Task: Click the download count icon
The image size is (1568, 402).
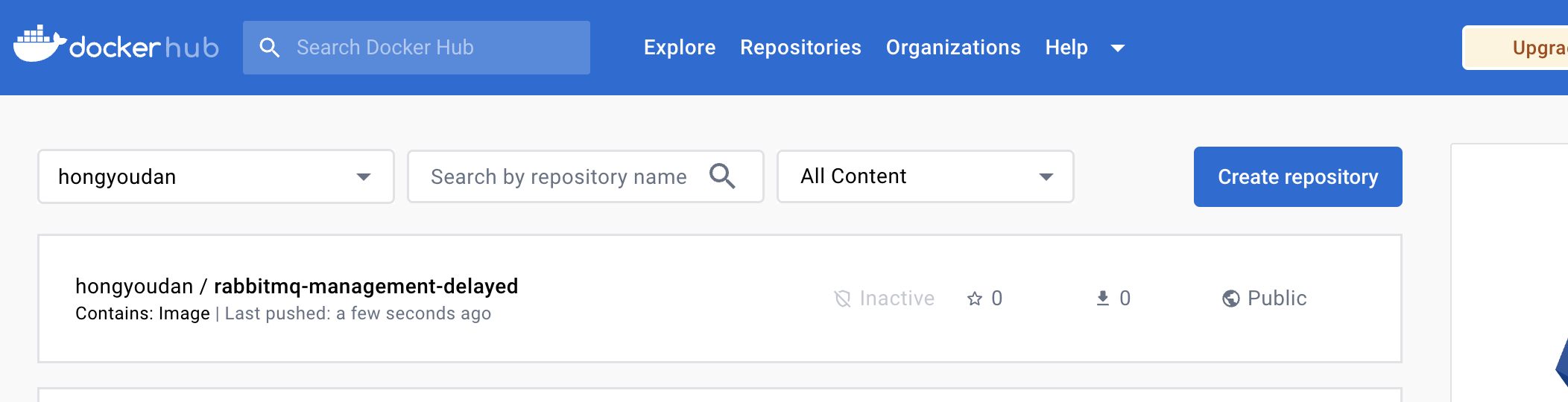Action: (x=1103, y=299)
